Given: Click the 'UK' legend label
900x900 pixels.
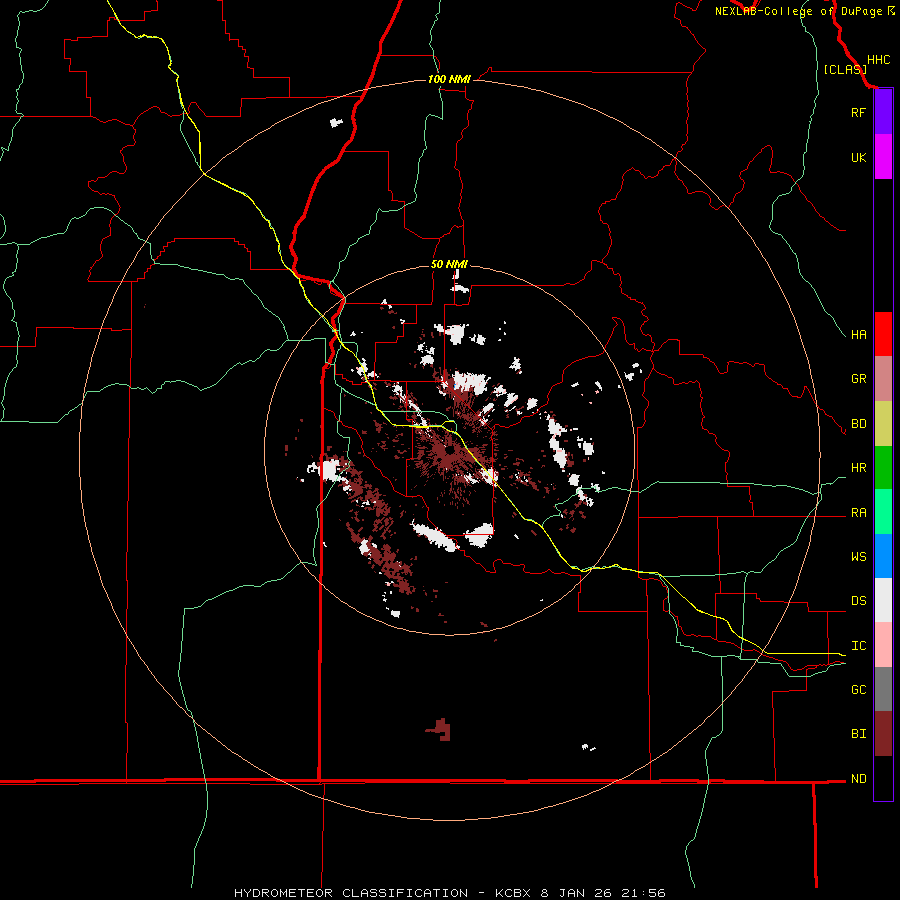Looking at the screenshot, I should pos(858,157).
